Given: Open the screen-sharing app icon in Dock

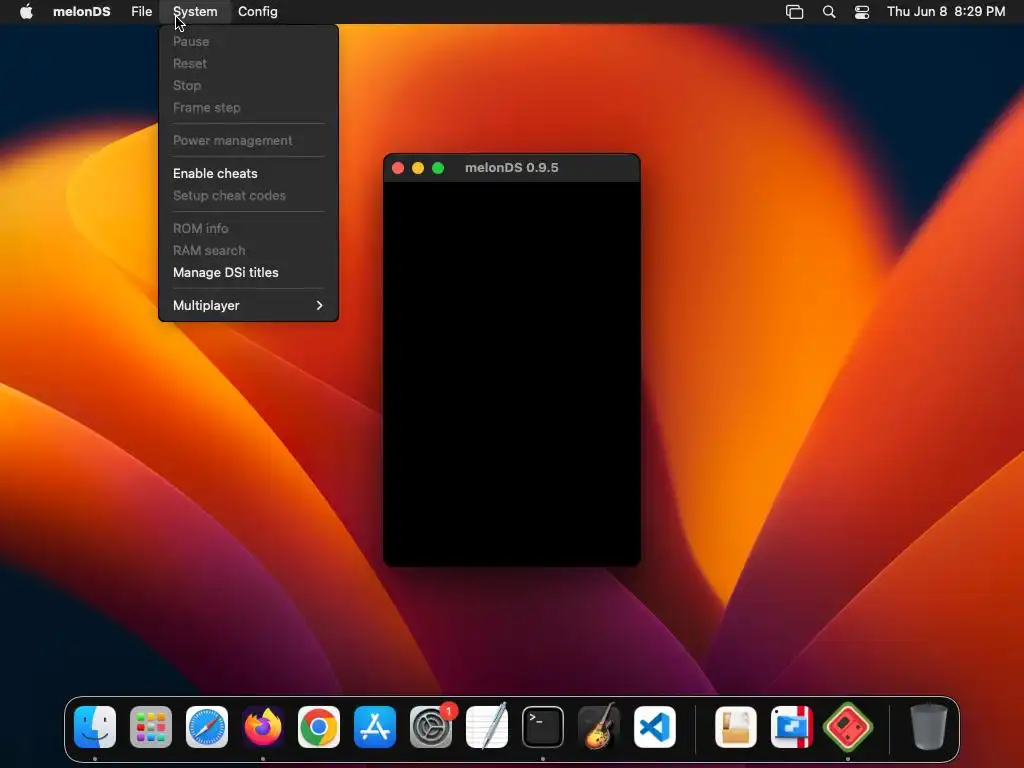Looking at the screenshot, I should coord(792,727).
